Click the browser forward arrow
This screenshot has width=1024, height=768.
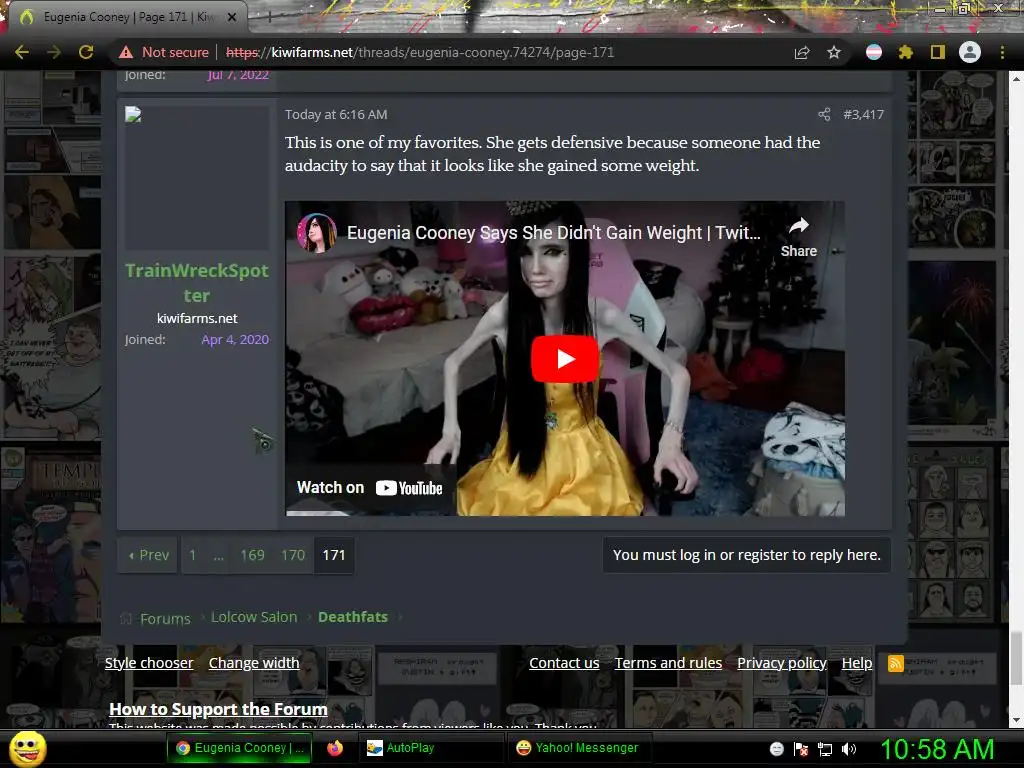(x=54, y=52)
